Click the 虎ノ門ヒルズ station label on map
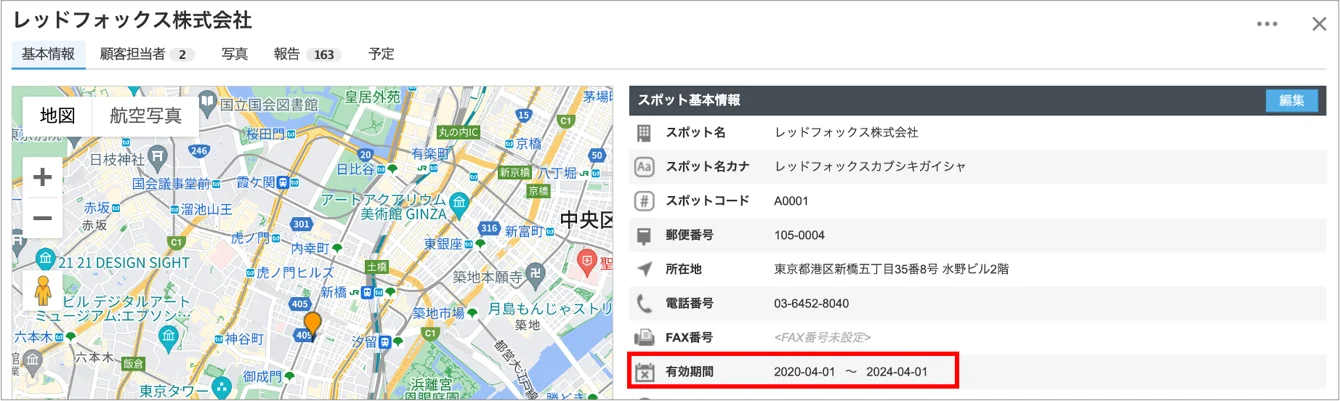 295,272
